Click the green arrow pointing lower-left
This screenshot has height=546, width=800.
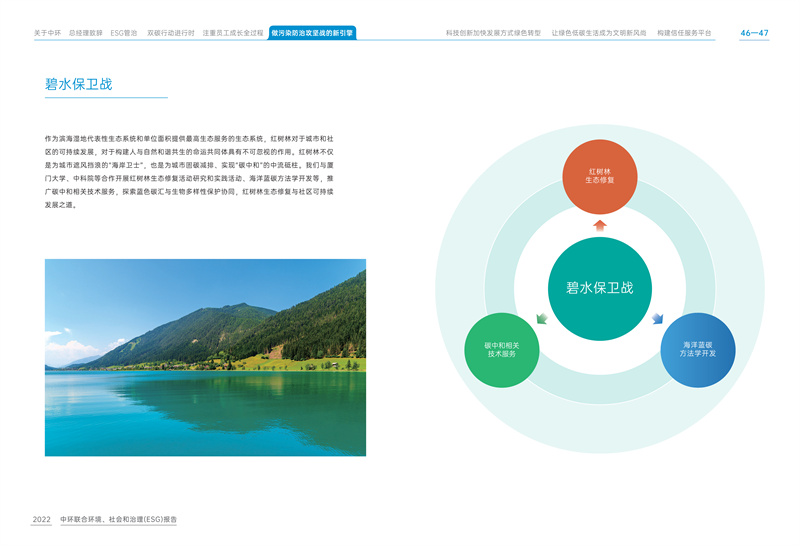(541, 319)
